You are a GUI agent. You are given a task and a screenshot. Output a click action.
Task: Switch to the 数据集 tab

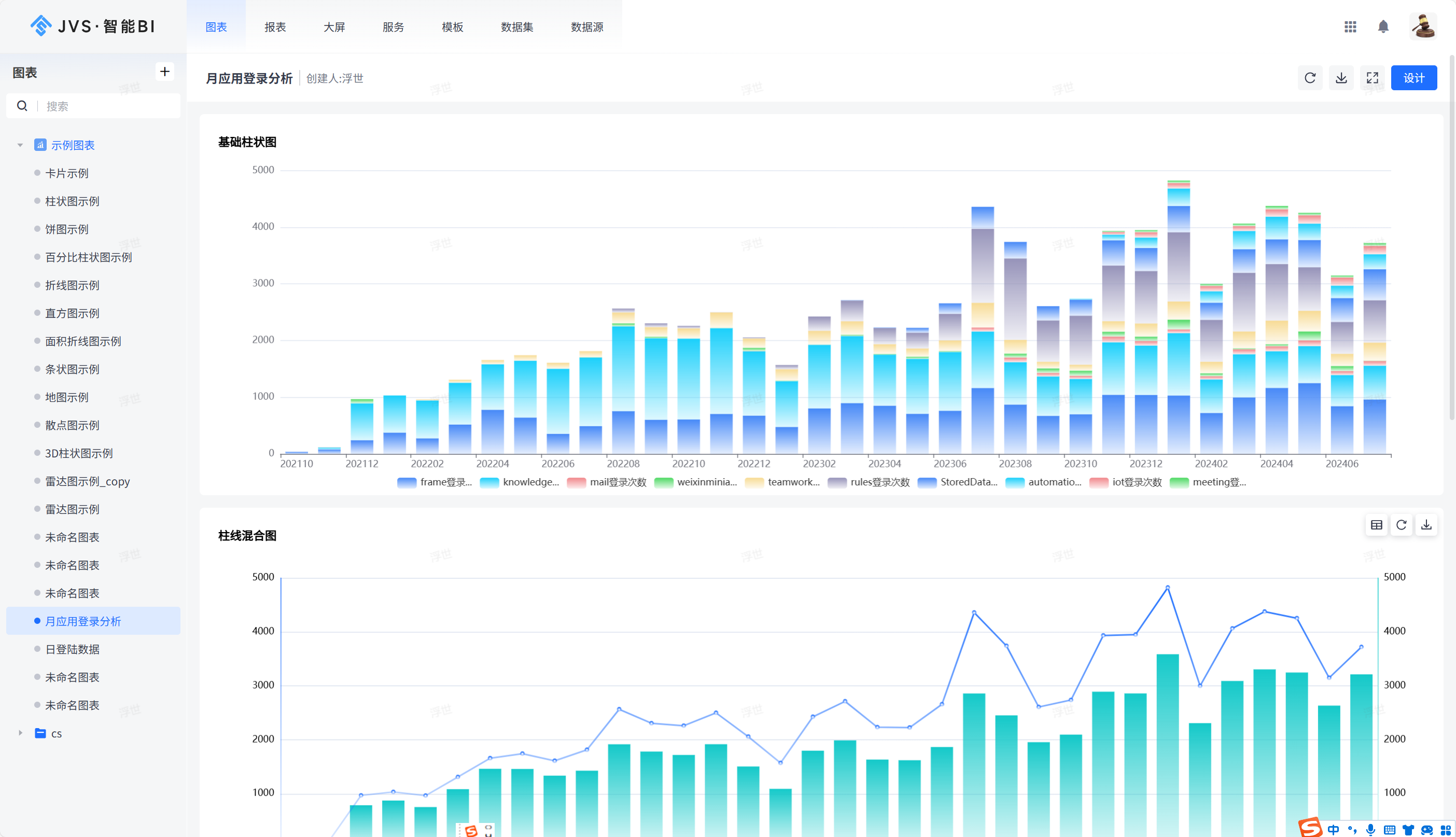pyautogui.click(x=517, y=27)
